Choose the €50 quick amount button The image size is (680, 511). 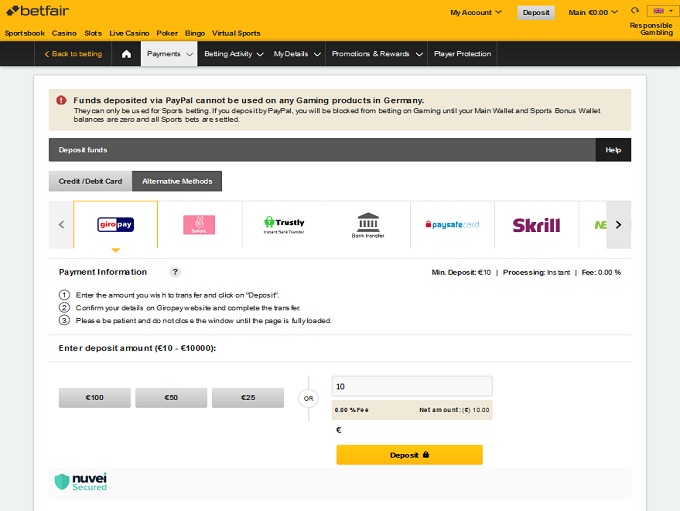click(x=171, y=398)
